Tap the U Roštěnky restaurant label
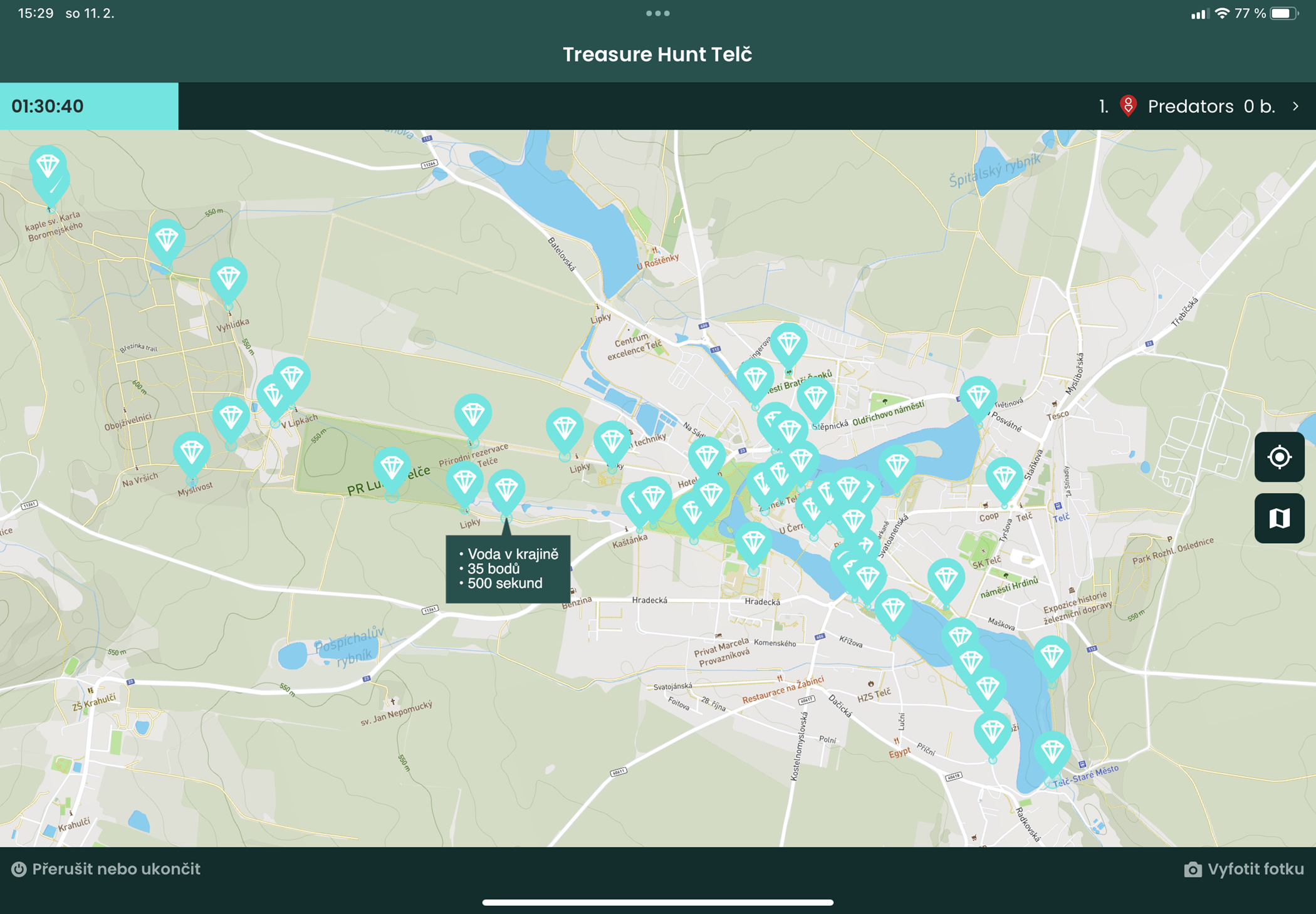The height and width of the screenshot is (914, 1316). coord(657,261)
